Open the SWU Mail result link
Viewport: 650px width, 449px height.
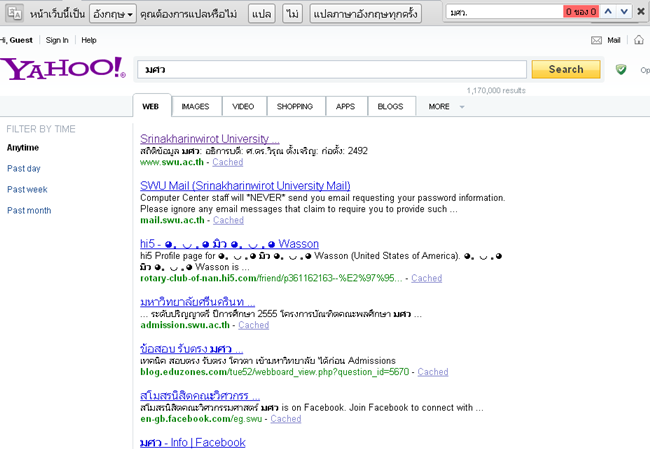245,186
